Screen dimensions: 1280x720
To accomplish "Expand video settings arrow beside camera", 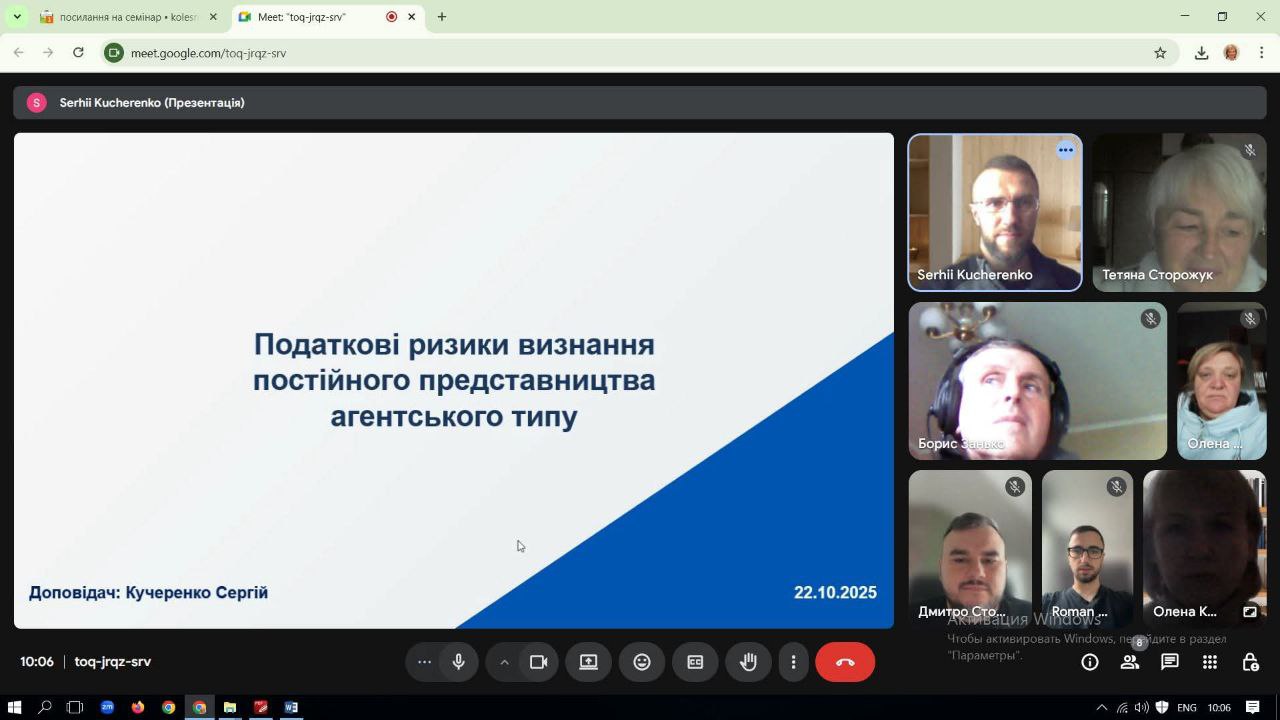I will pos(504,662).
